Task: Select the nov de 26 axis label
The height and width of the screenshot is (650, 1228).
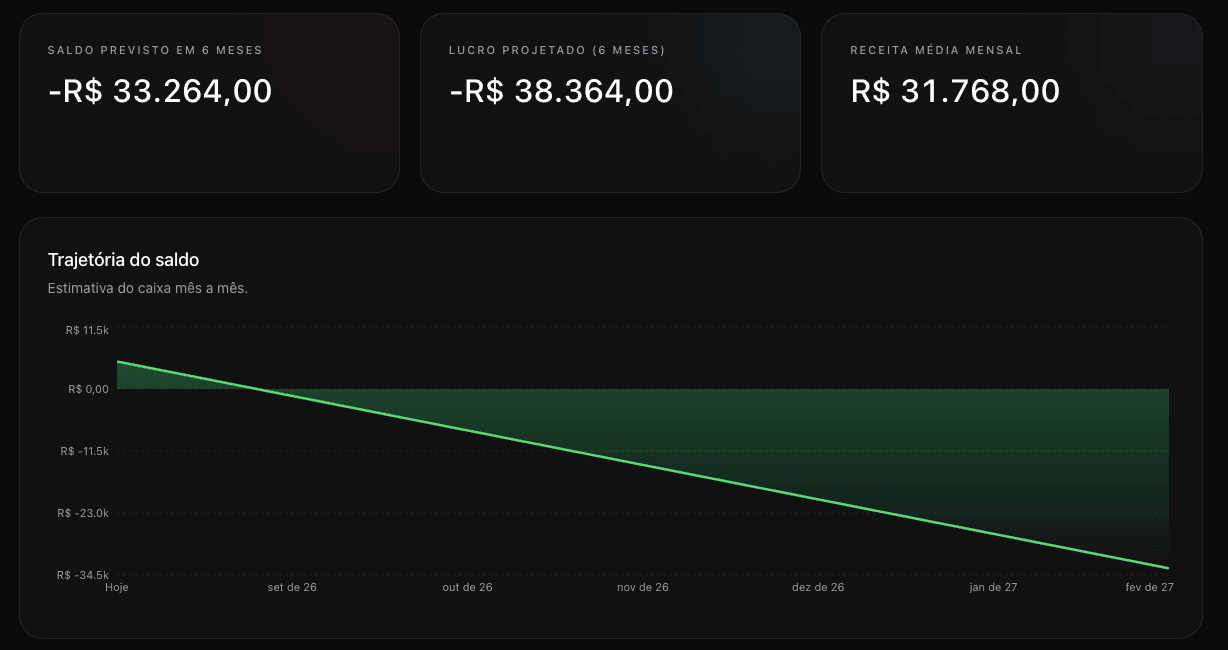Action: click(x=643, y=587)
